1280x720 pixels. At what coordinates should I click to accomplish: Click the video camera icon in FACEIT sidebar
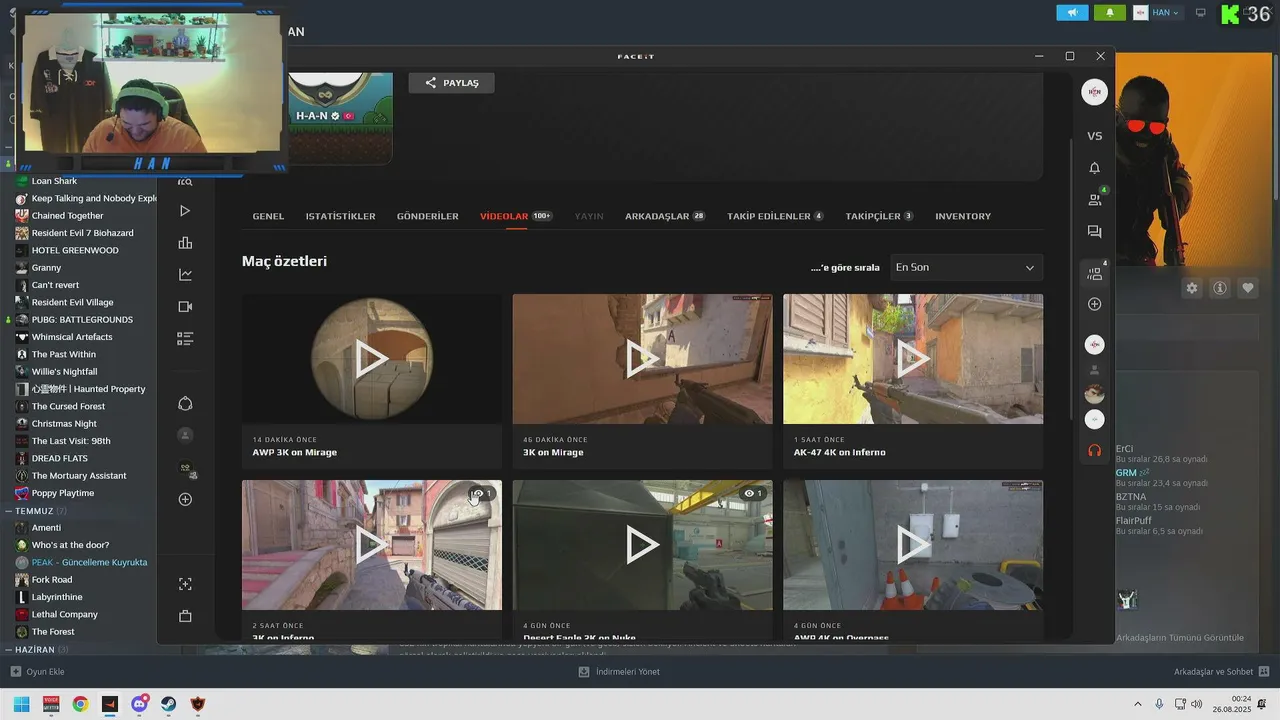[x=185, y=306]
